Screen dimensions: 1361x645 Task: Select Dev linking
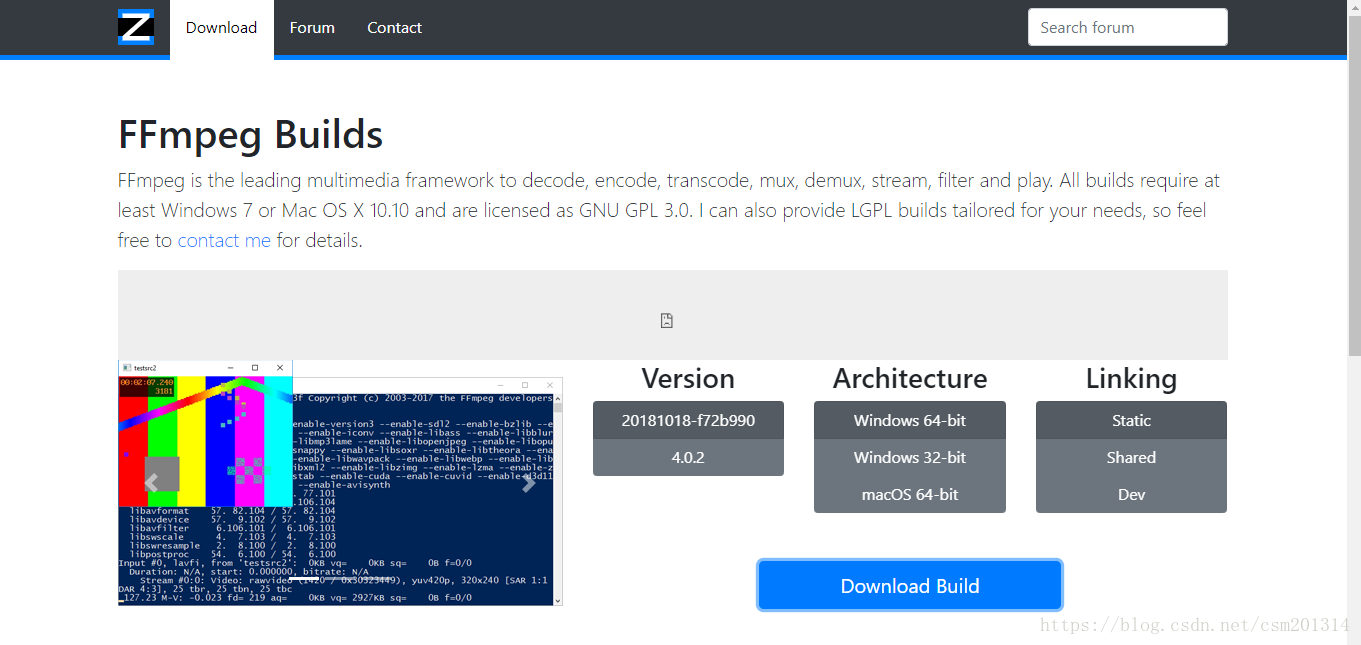tap(1131, 494)
